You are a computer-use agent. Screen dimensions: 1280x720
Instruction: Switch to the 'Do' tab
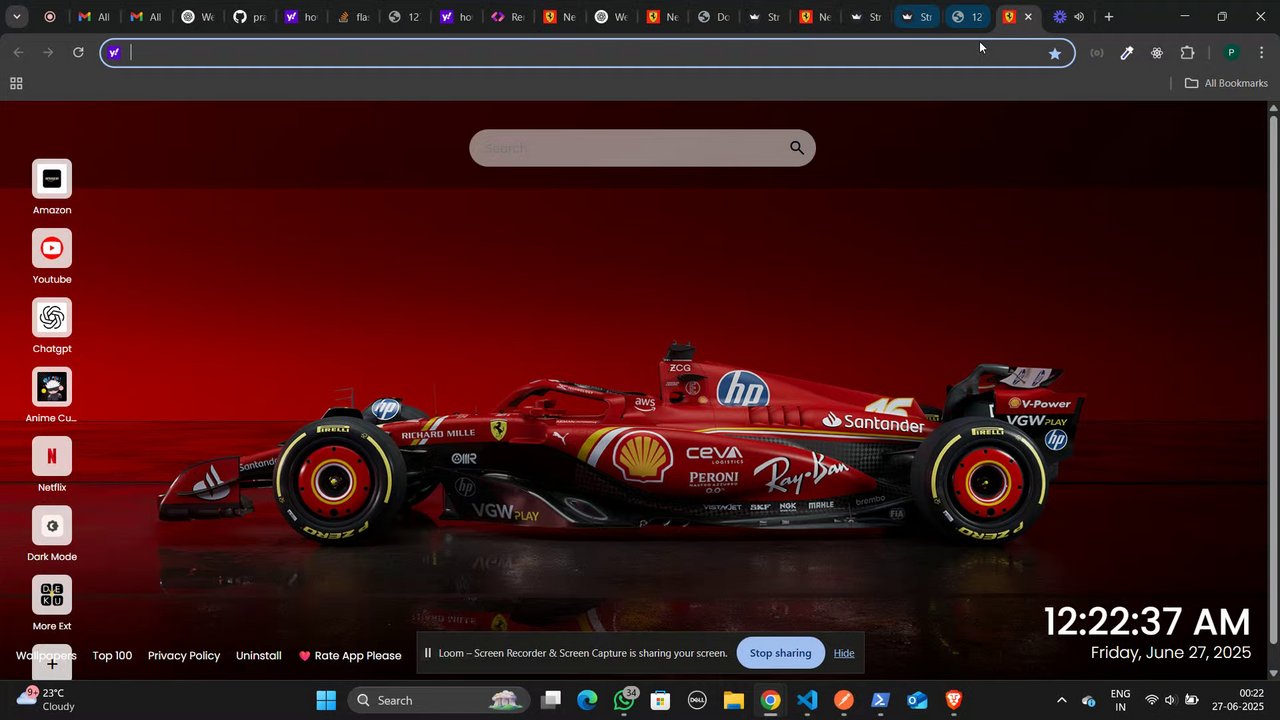(714, 16)
